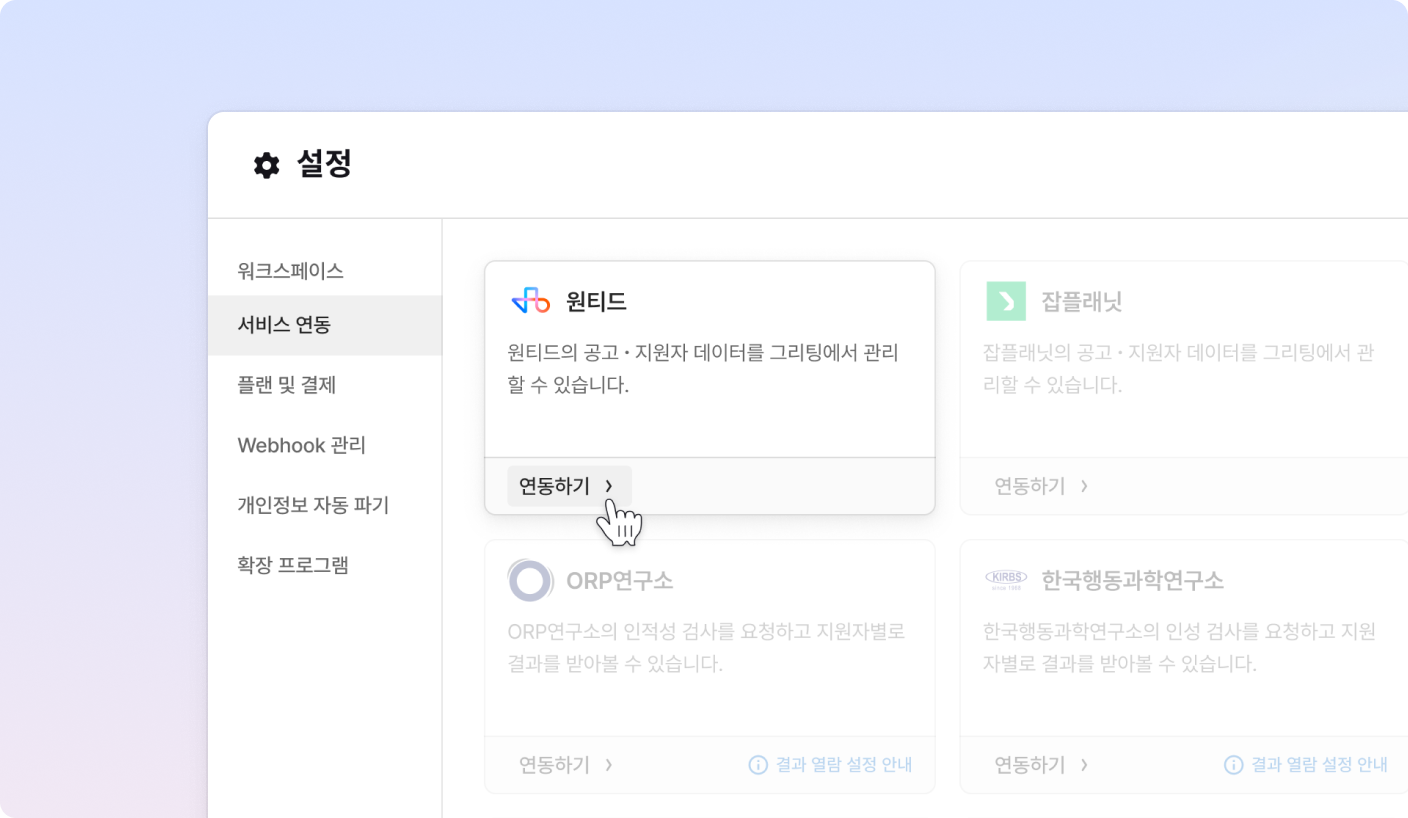Click the KIRBS logo icon
This screenshot has height=818, width=1408.
1005,581
